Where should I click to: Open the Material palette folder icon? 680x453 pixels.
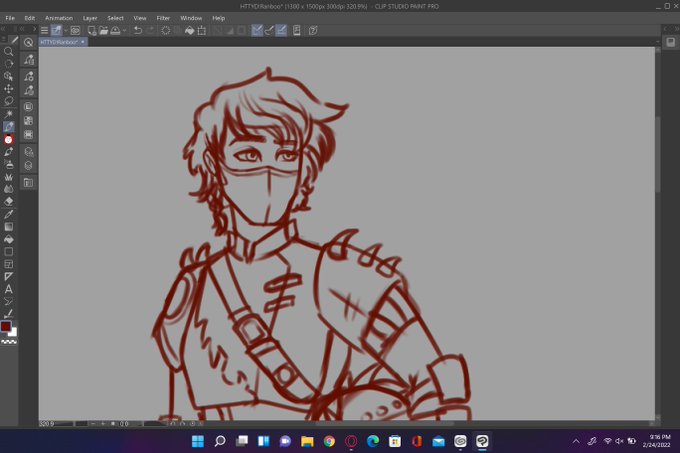(x=29, y=183)
